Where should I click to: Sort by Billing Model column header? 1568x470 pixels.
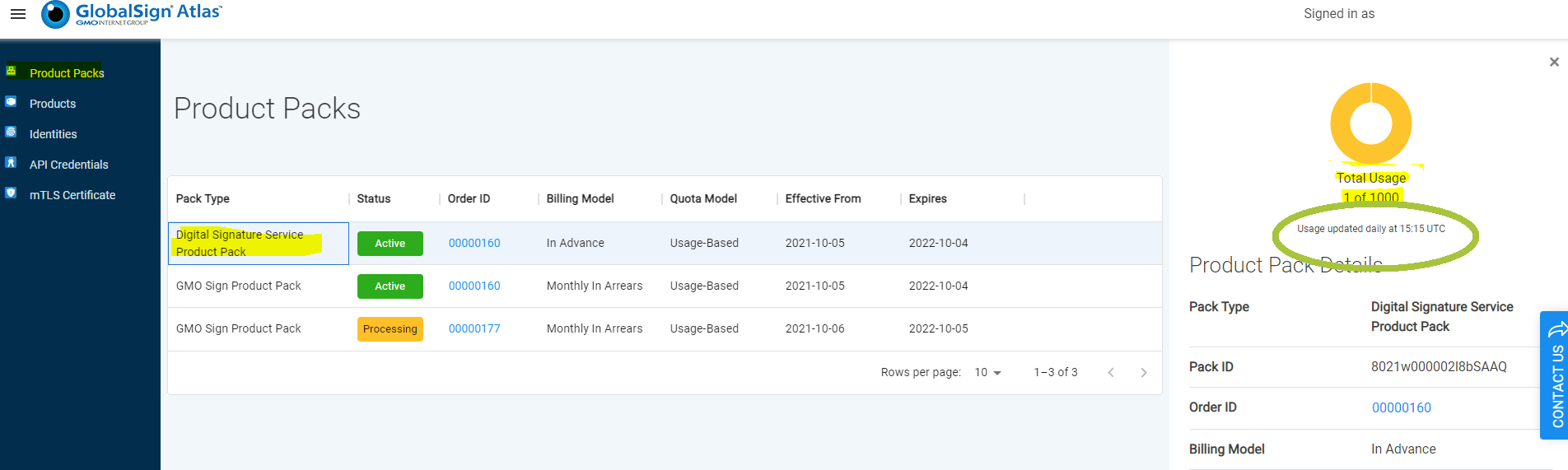point(580,198)
